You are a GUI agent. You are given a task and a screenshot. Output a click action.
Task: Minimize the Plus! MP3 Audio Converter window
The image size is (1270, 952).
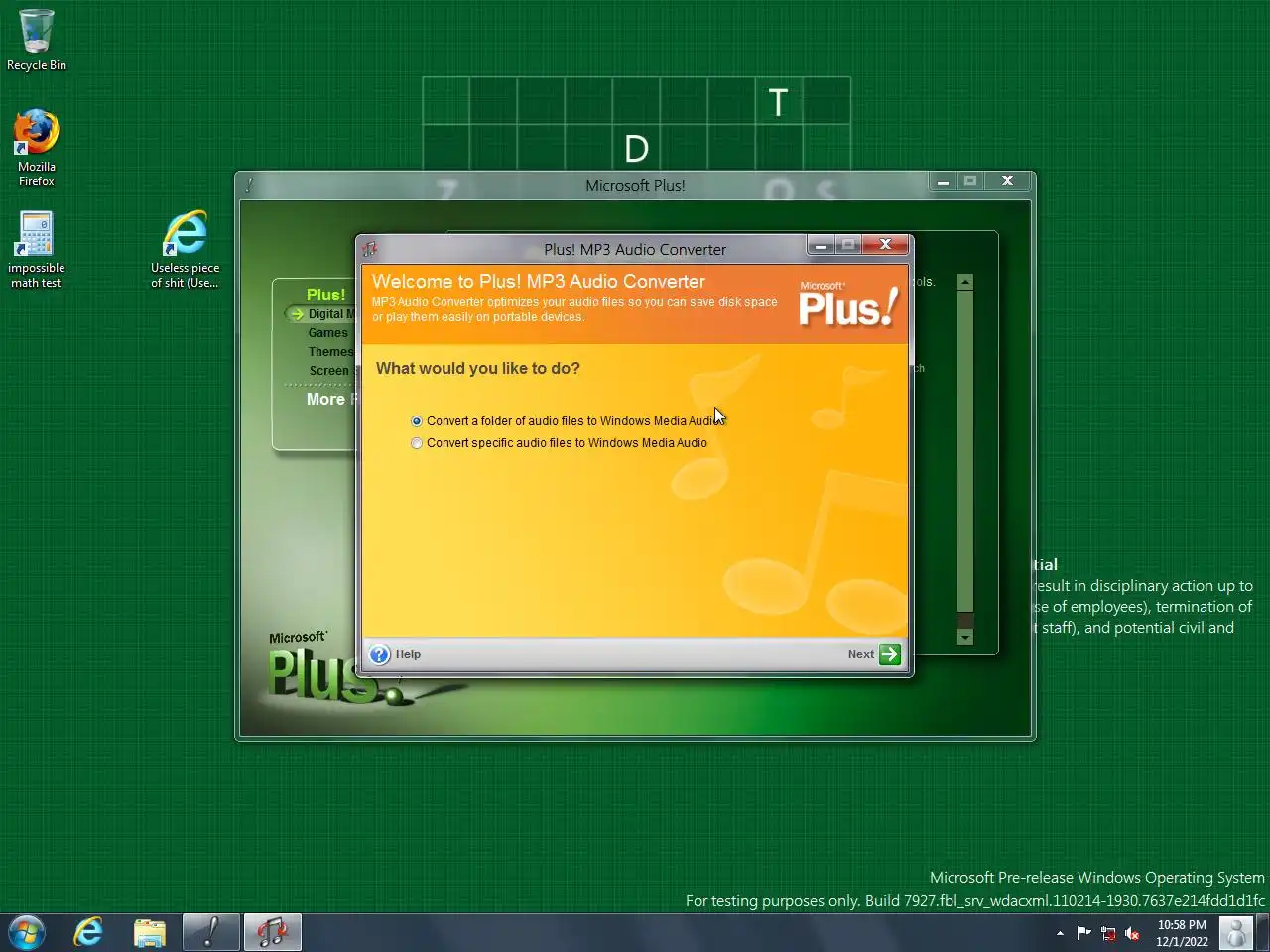coord(821,244)
